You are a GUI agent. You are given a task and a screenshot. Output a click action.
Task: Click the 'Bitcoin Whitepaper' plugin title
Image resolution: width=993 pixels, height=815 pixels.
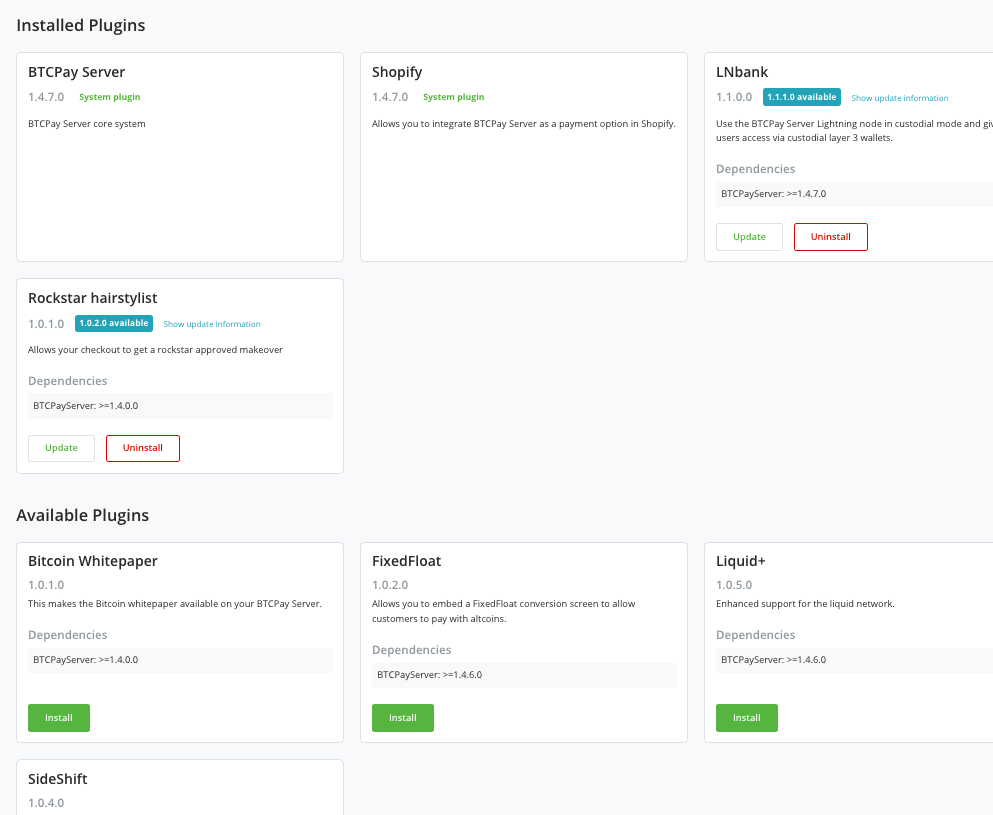92,561
